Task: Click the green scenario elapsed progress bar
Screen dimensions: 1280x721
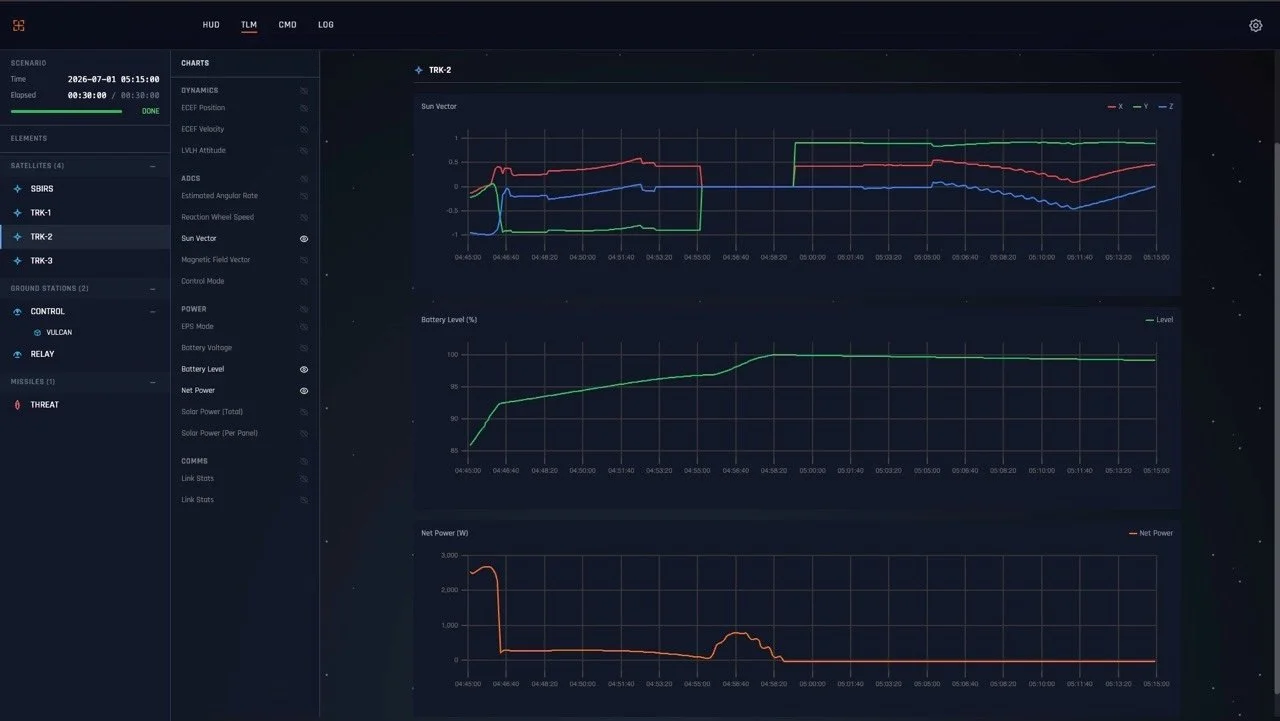Action: pos(66,111)
